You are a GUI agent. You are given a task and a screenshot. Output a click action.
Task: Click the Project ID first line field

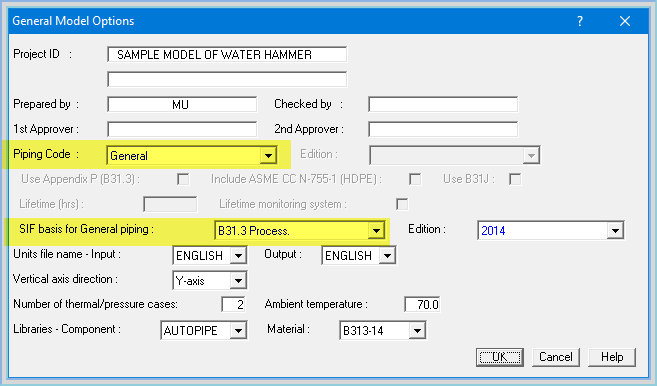click(227, 54)
